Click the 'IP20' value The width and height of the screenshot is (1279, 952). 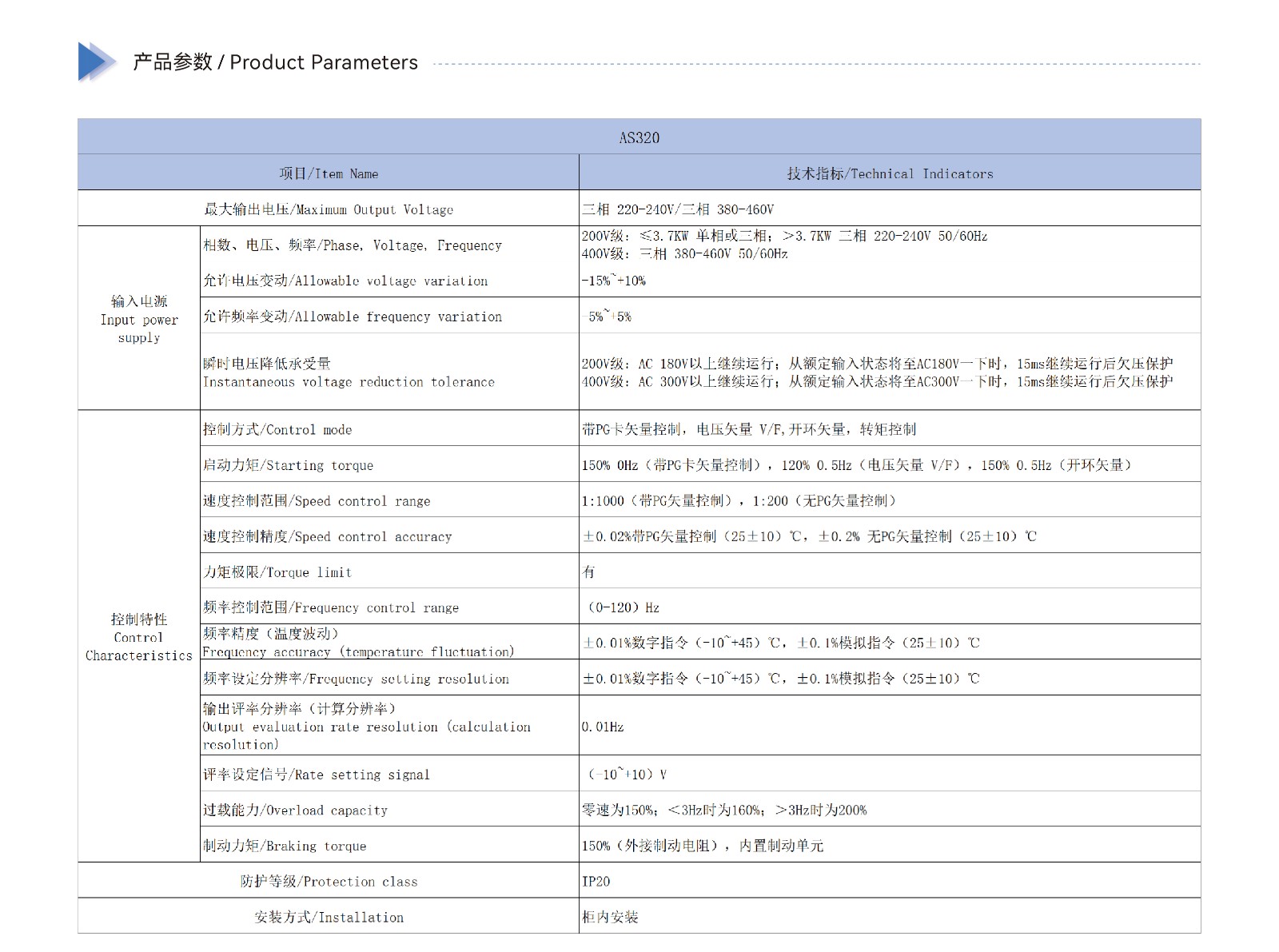[596, 882]
